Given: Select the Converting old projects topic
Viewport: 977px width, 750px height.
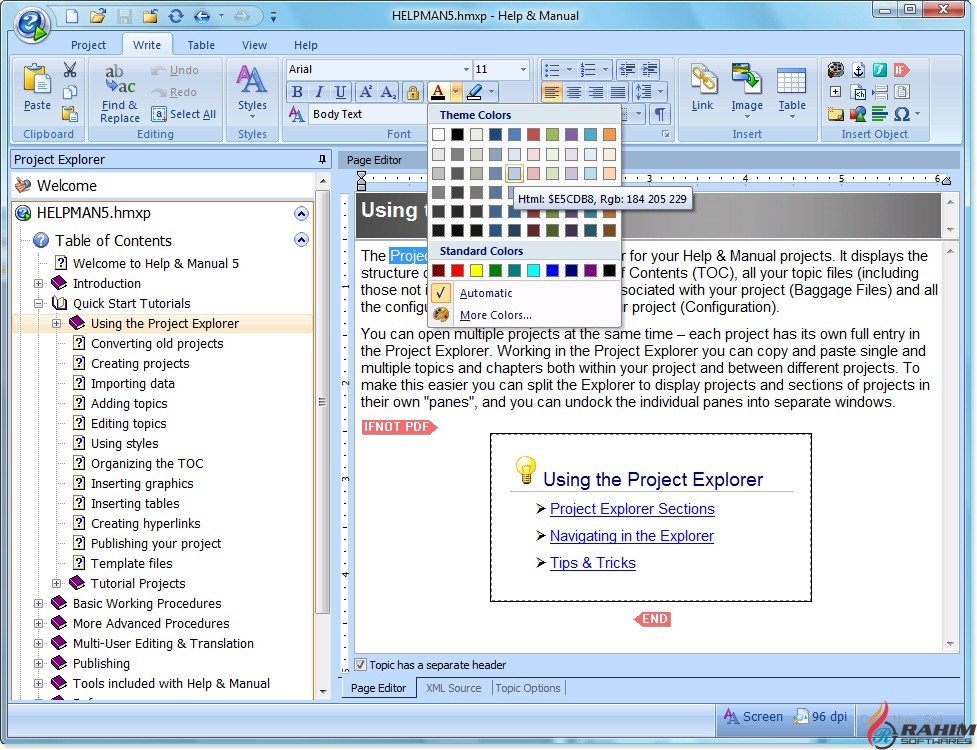Looking at the screenshot, I should (157, 343).
